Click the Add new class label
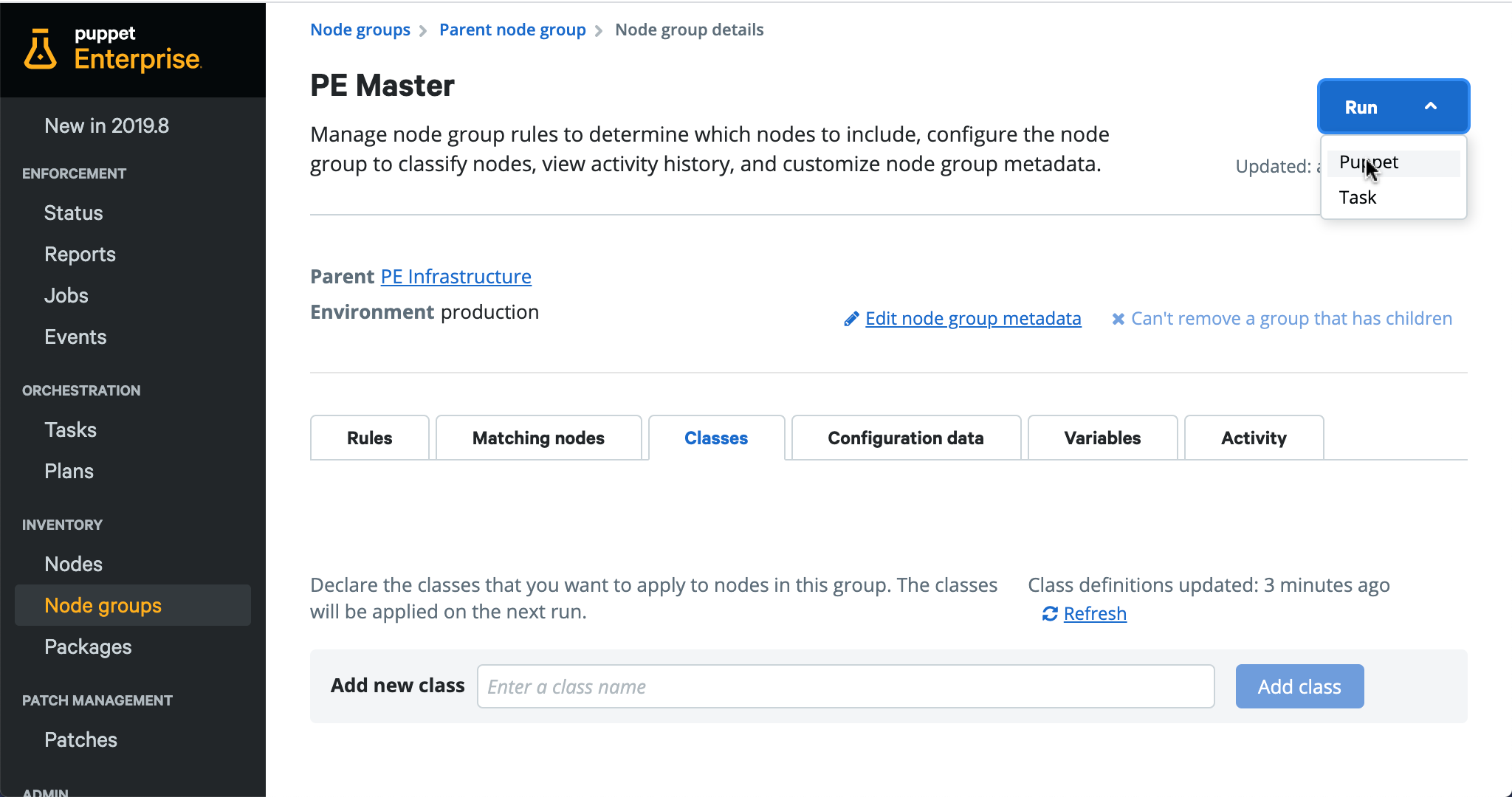This screenshot has width=1512, height=797. [x=397, y=686]
